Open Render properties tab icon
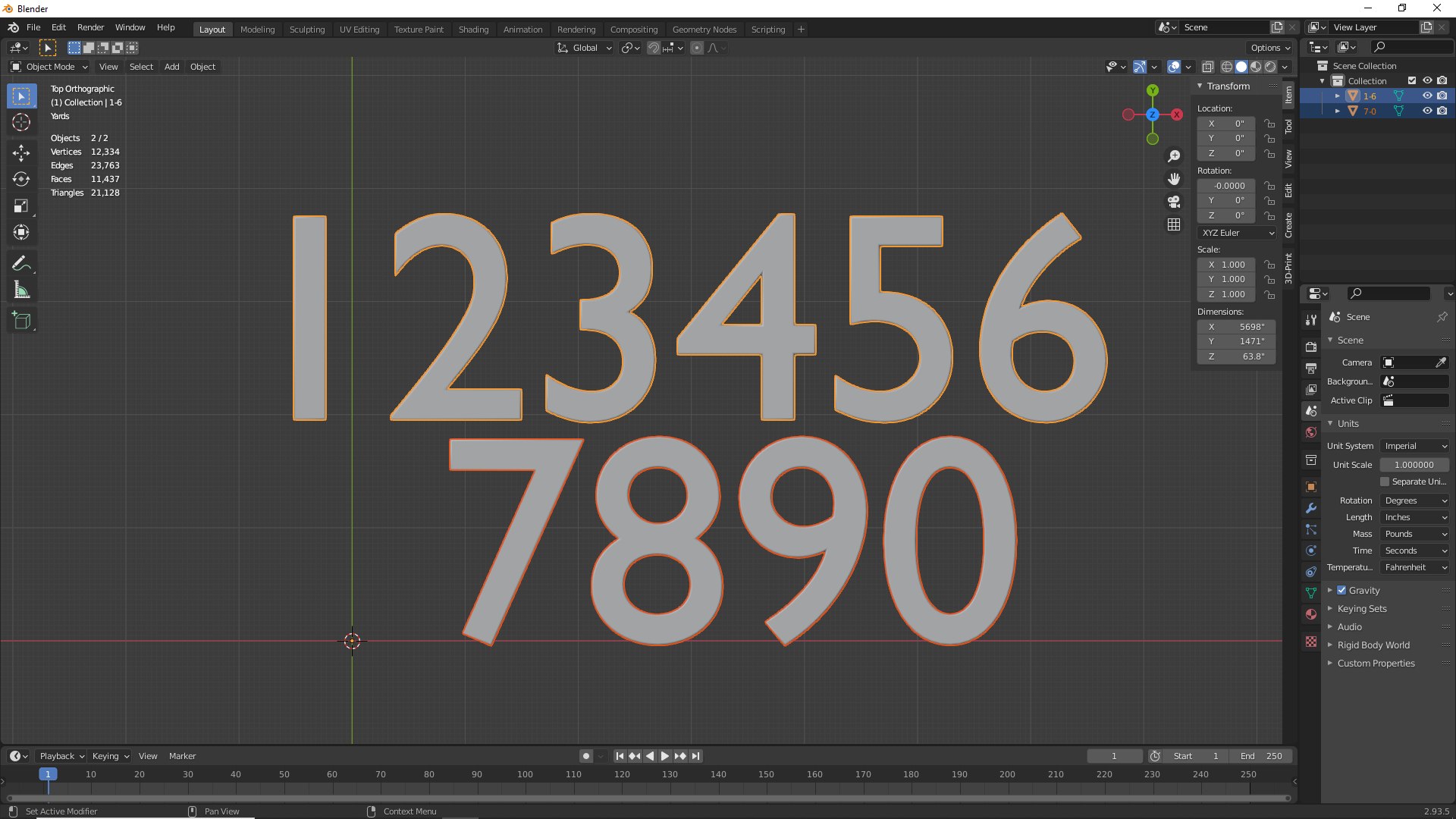Viewport: 1456px width, 819px height. [x=1311, y=347]
